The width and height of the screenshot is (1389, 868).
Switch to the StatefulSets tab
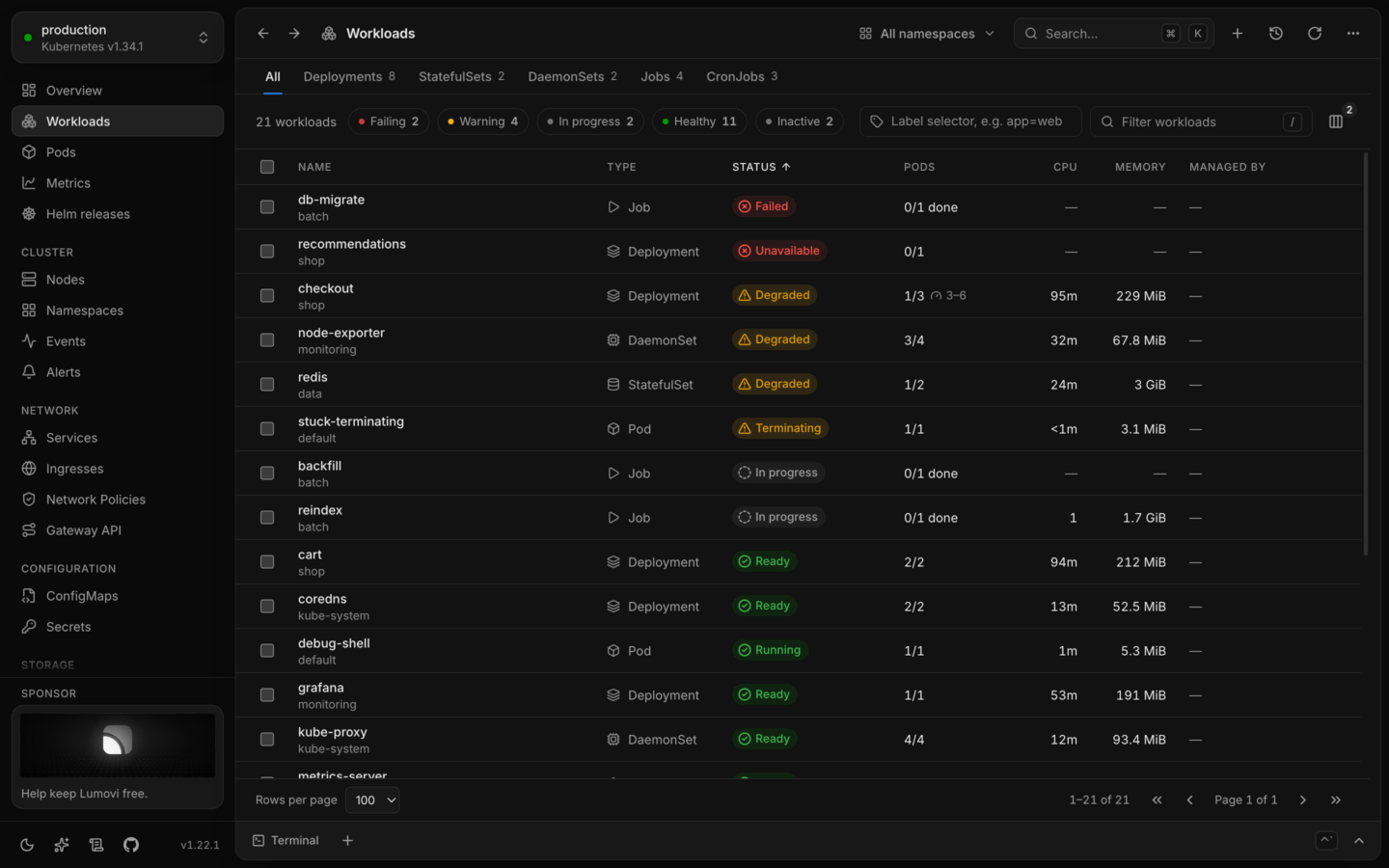[x=461, y=77]
